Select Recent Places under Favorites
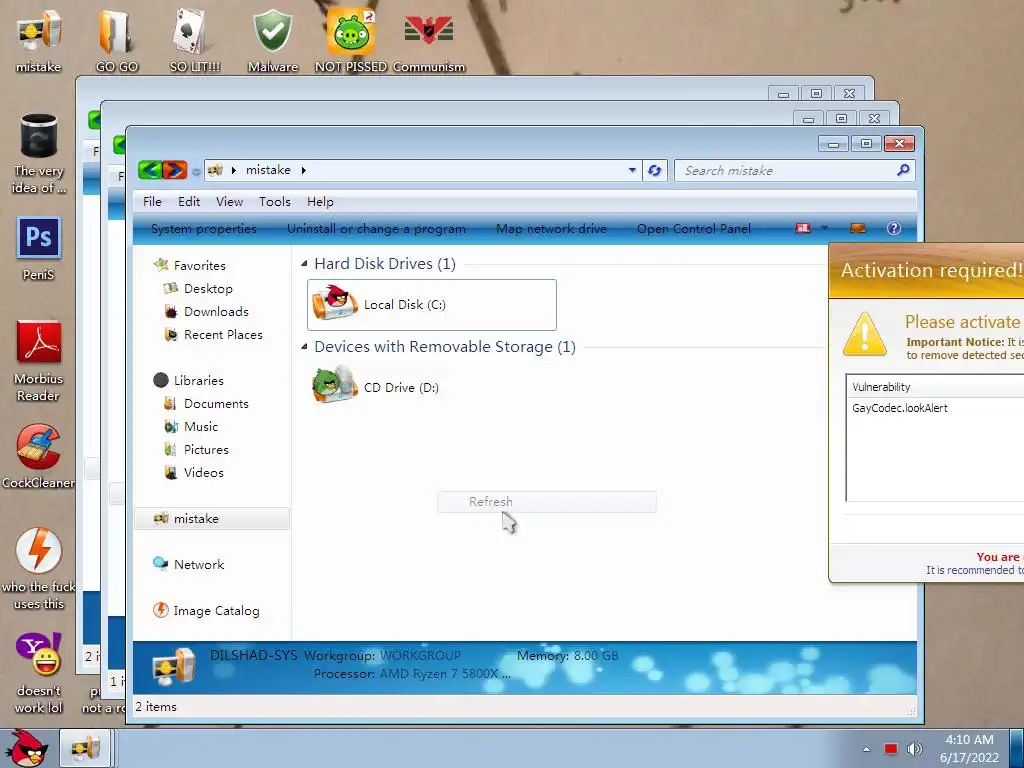Screen dimensions: 1024x768 click(x=223, y=334)
